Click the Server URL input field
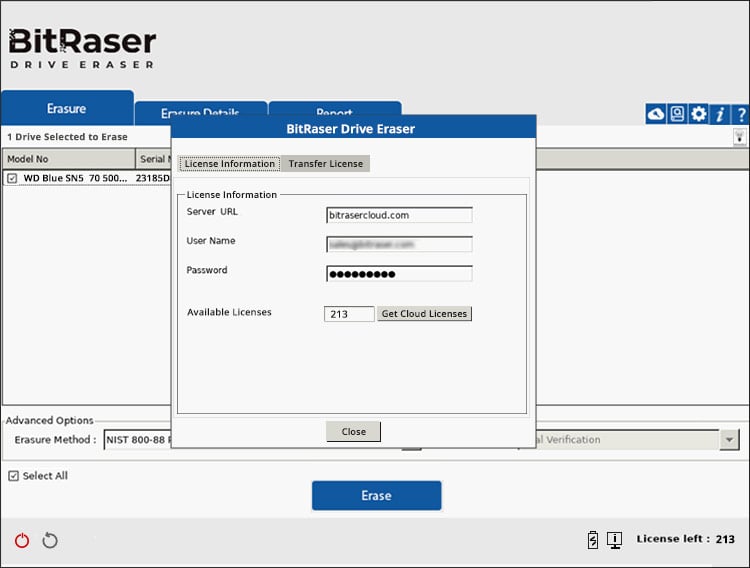This screenshot has height=568, width=750. click(399, 215)
